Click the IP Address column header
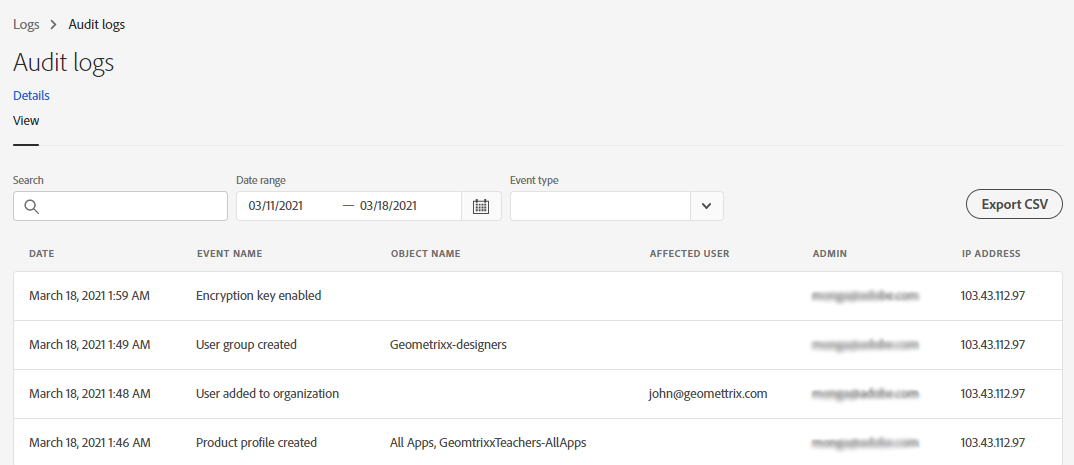The height and width of the screenshot is (465, 1074). tap(991, 254)
